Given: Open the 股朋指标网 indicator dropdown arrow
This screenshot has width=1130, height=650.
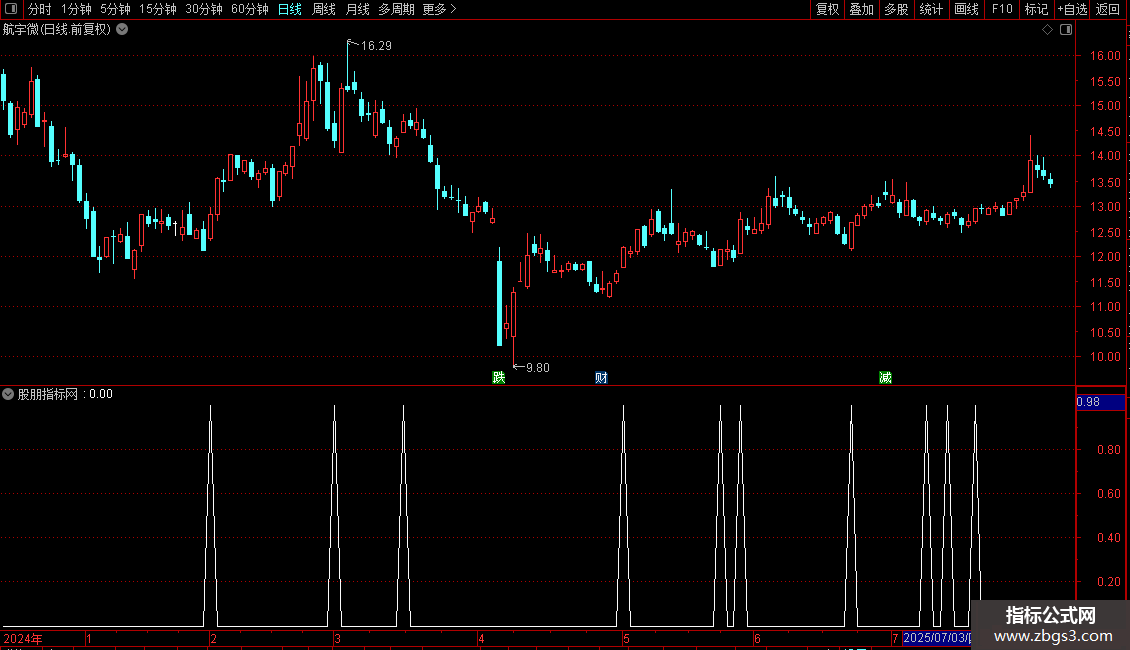Looking at the screenshot, I should tap(8, 394).
